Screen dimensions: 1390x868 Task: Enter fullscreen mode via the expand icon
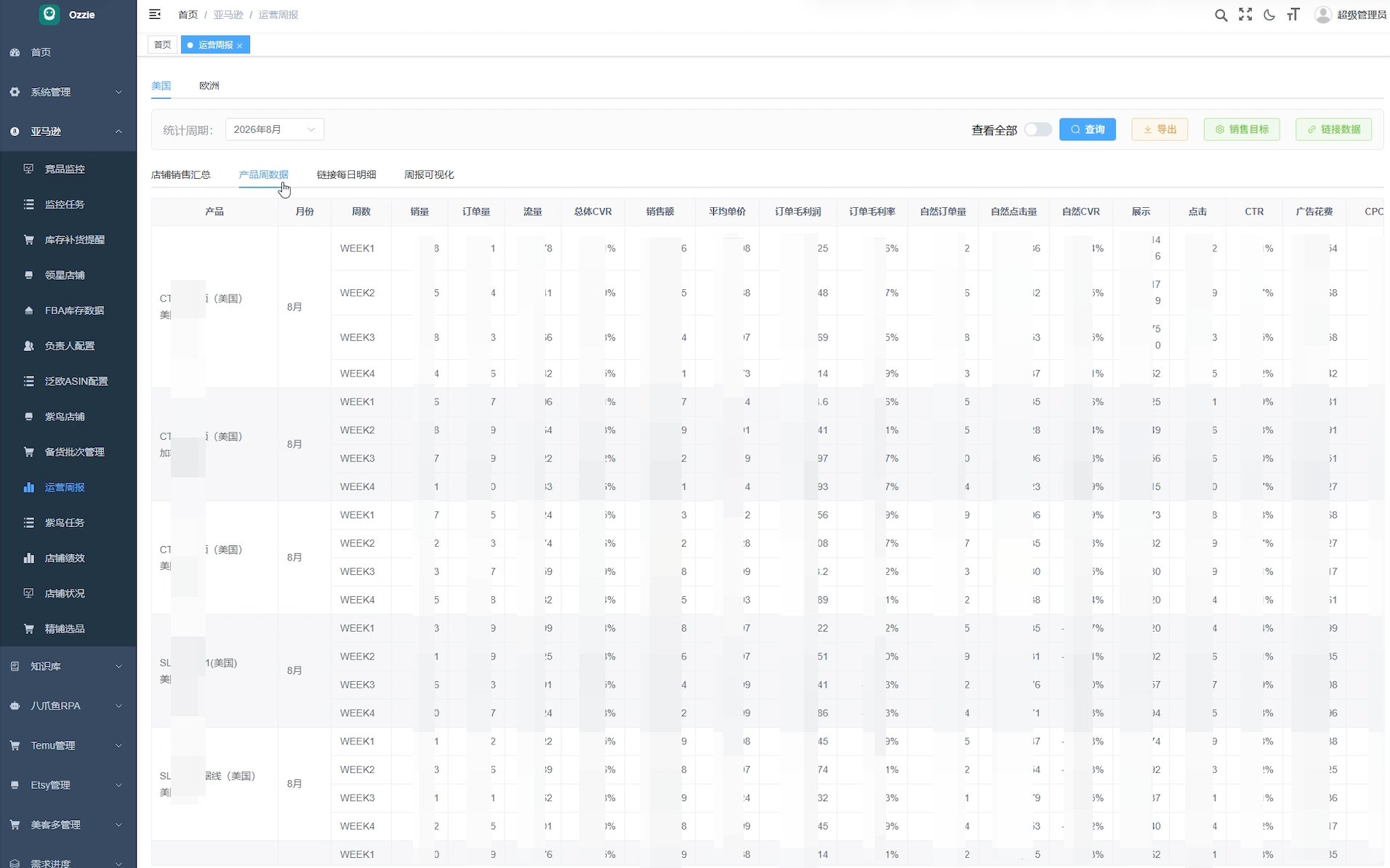[1245, 15]
